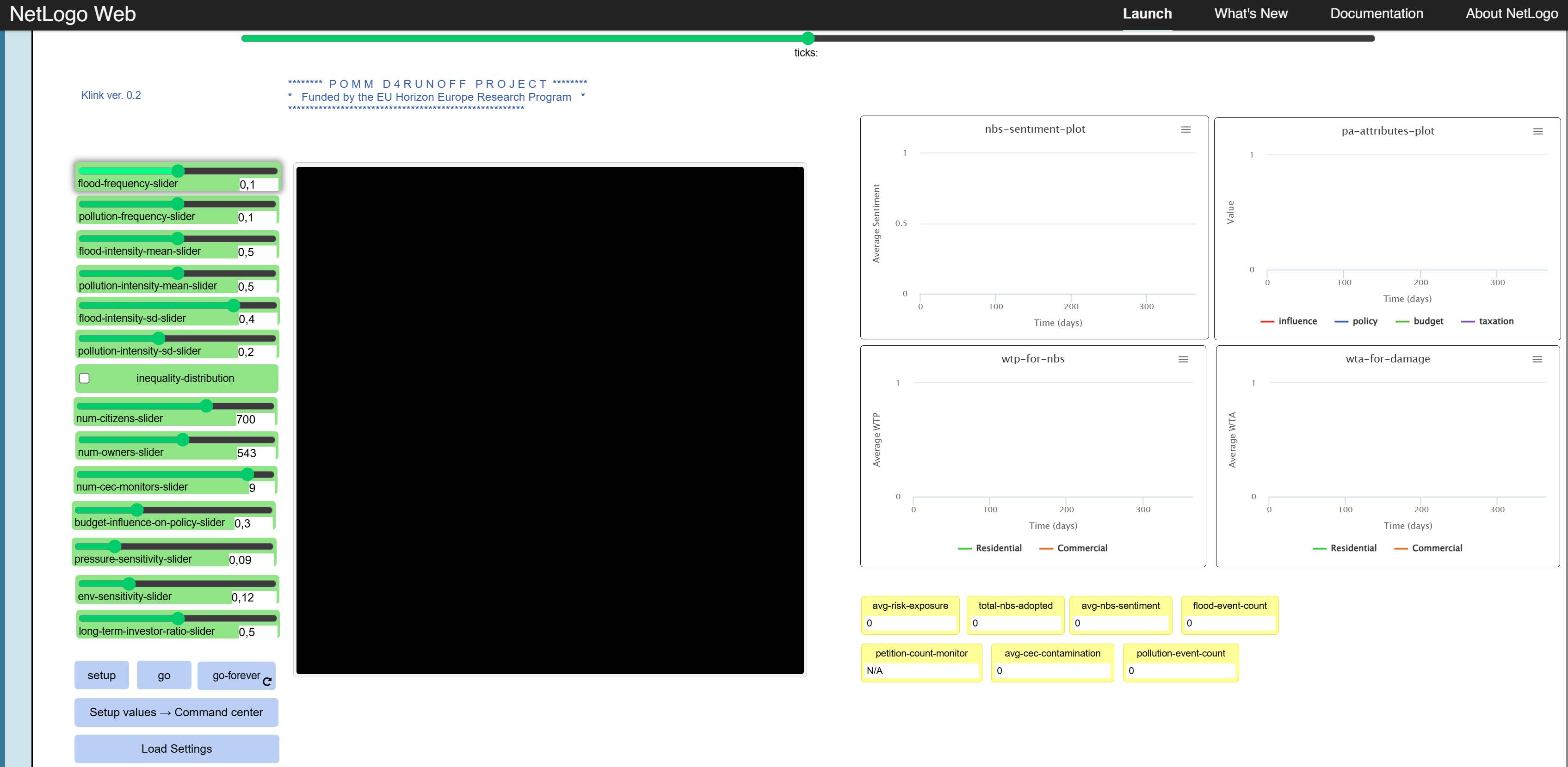
Task: Click Setup values → Command center
Action: click(176, 712)
